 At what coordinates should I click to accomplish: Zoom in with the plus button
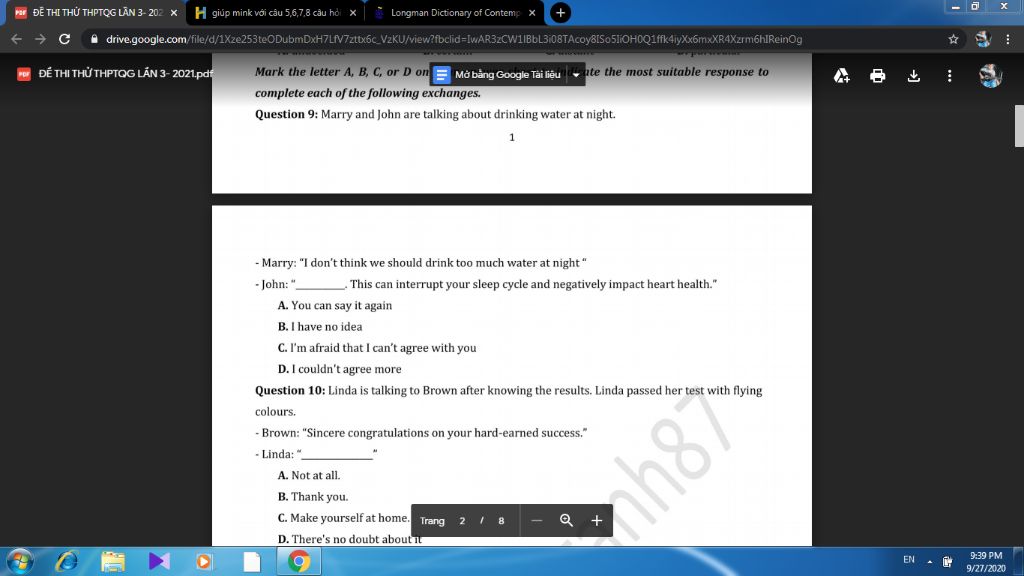coord(596,520)
